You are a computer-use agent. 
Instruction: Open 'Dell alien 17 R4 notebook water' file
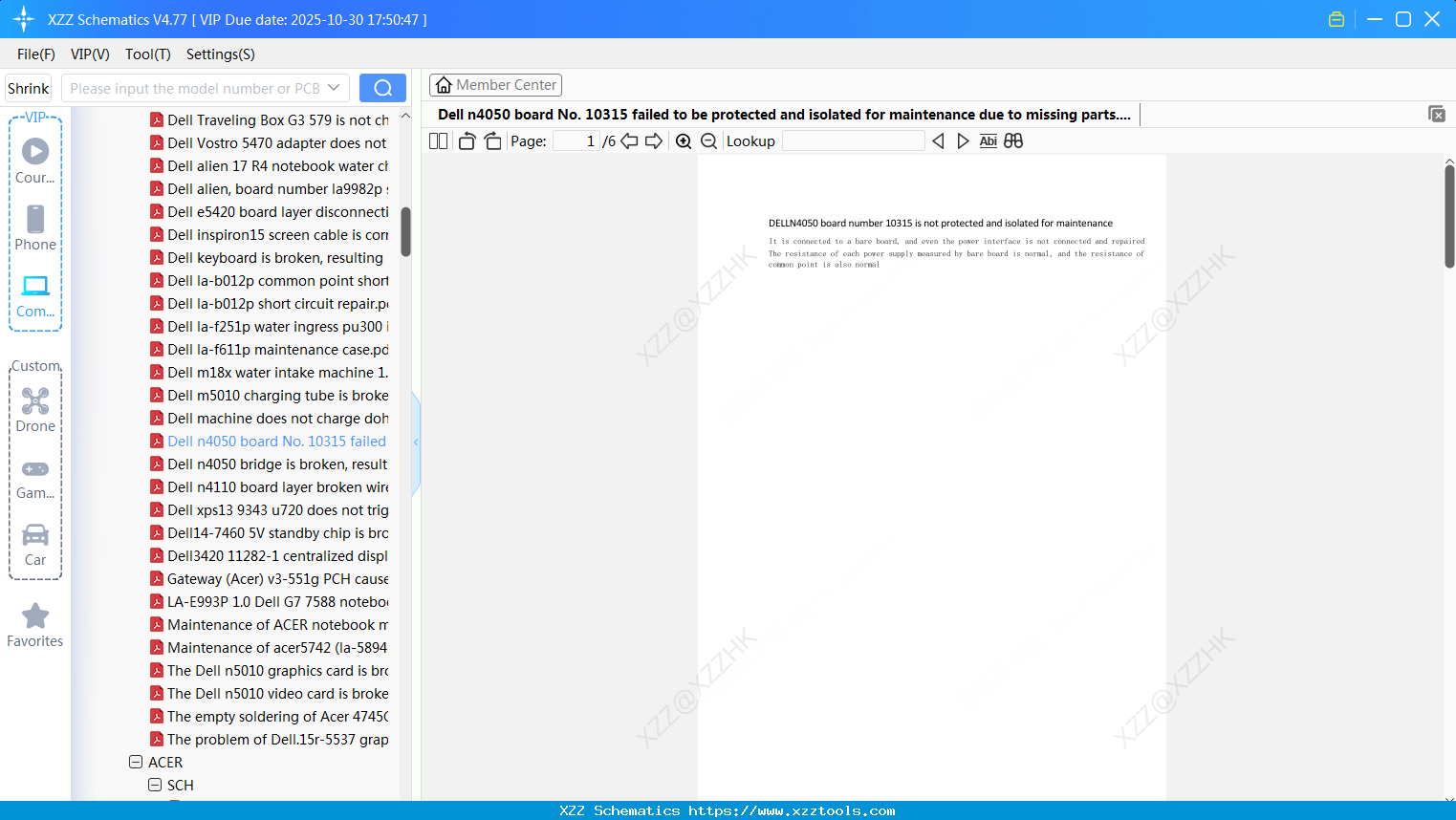pyautogui.click(x=269, y=166)
